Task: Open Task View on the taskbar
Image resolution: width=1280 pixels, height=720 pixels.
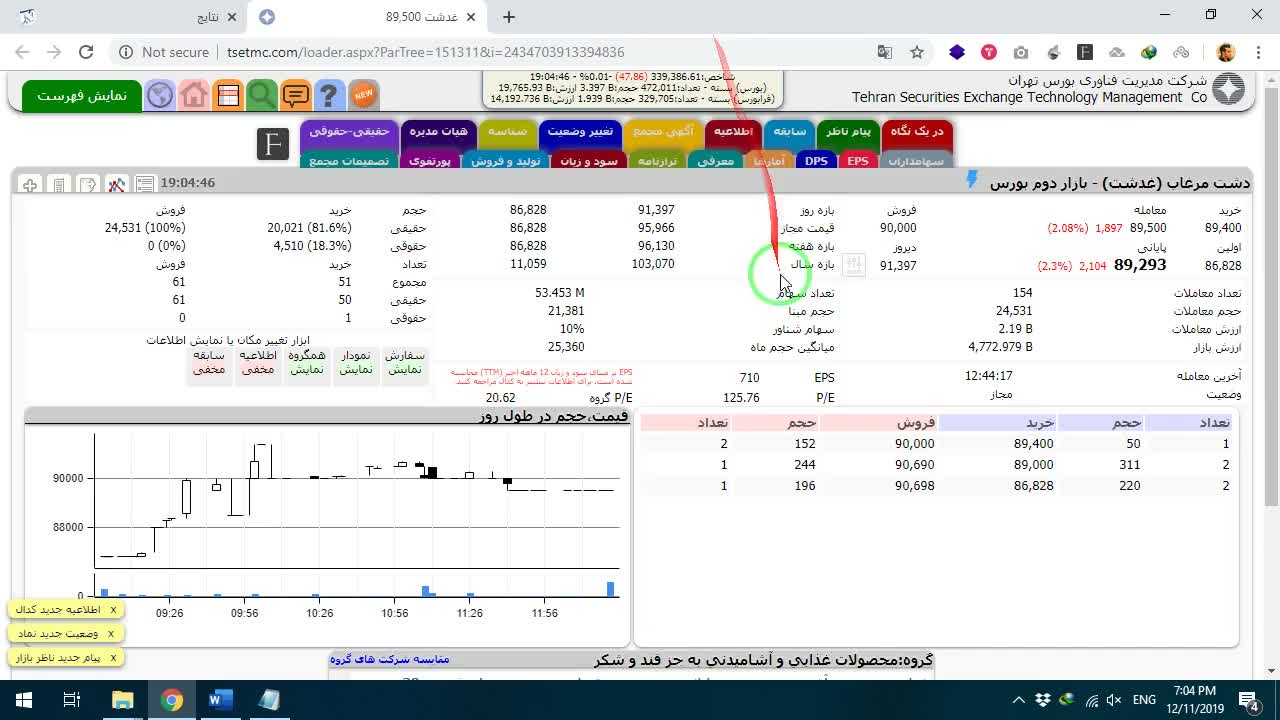Action: (x=72, y=700)
